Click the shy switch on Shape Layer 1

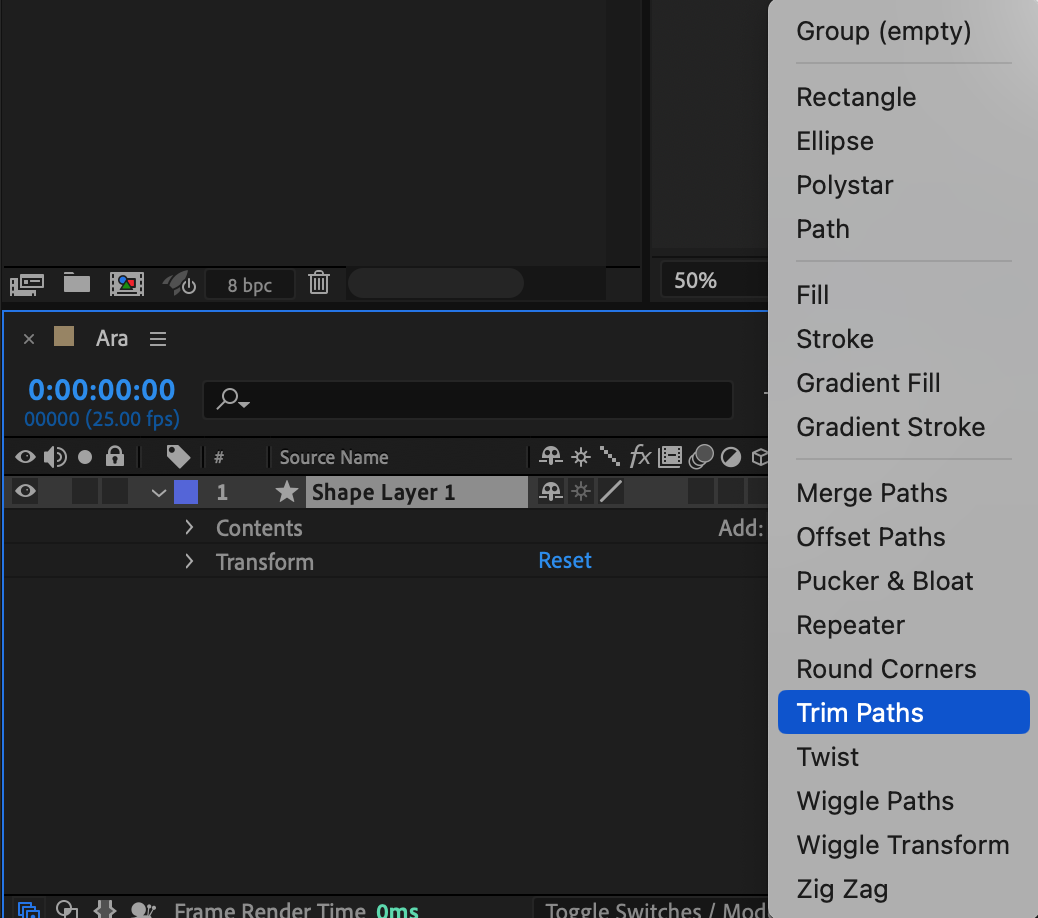pos(550,492)
